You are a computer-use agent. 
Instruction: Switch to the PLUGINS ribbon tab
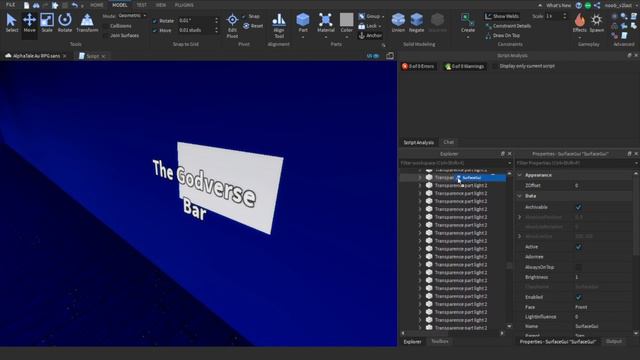[x=184, y=5]
